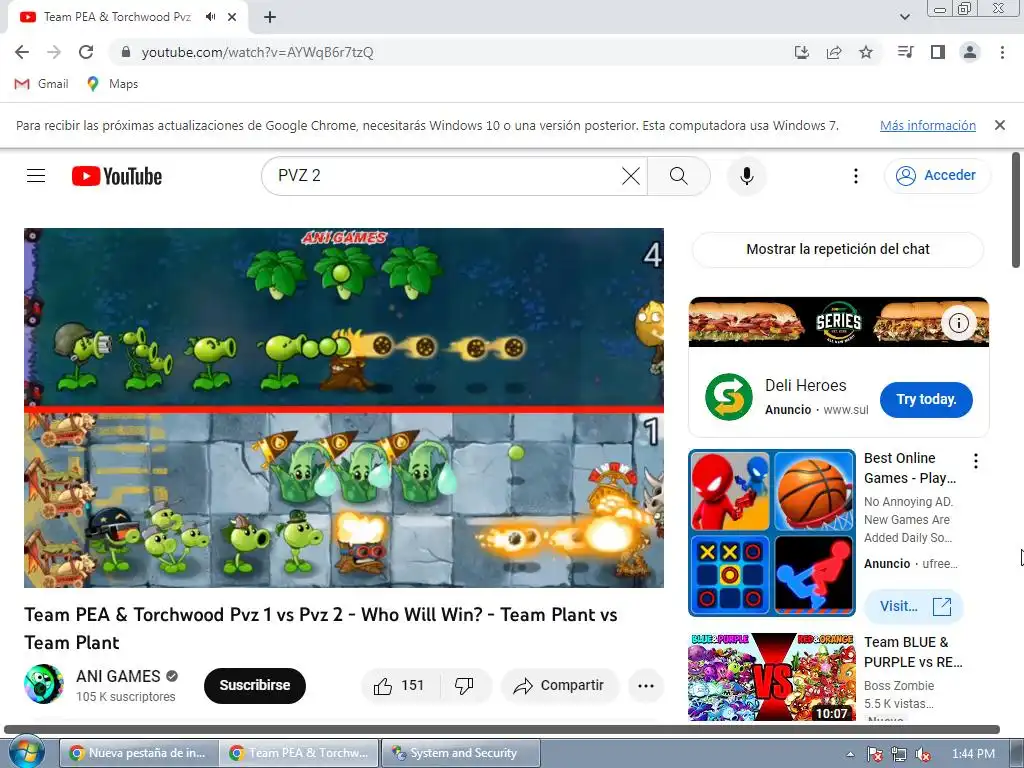Open YouTube settings three-dot menu
Viewport: 1024px width, 768px height.
tap(856, 176)
